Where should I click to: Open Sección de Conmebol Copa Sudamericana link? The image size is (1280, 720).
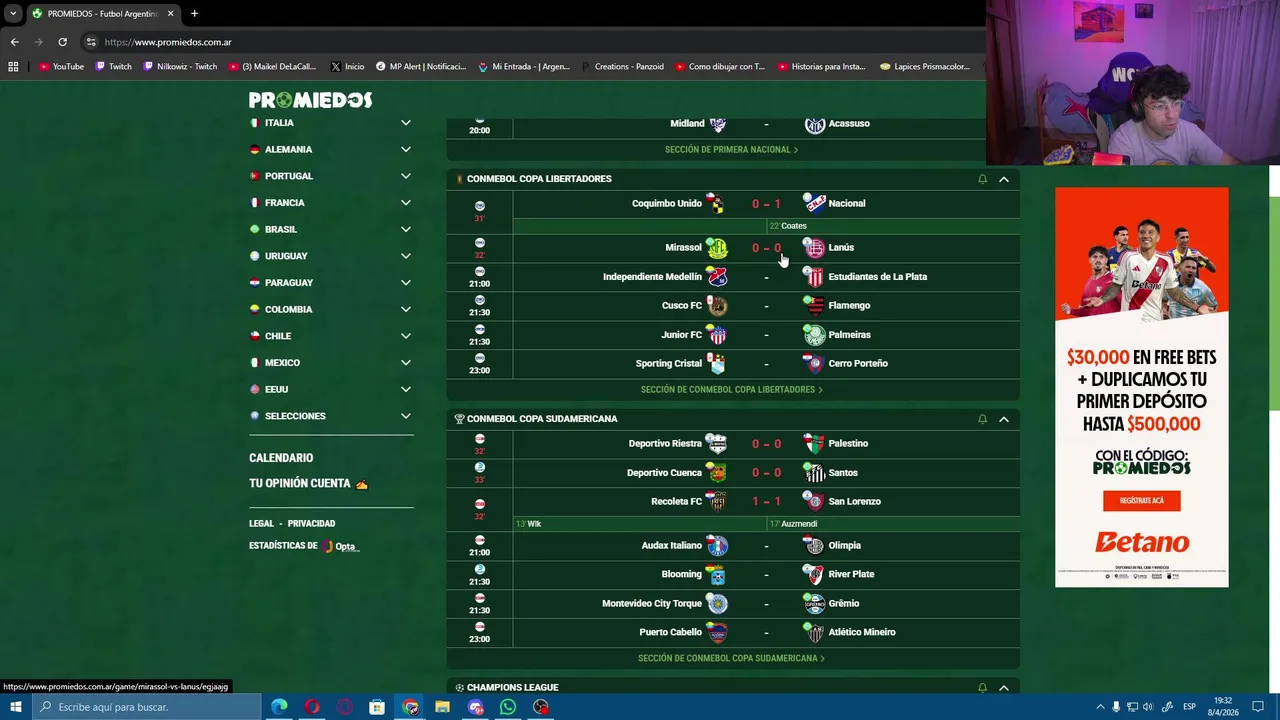tap(731, 659)
